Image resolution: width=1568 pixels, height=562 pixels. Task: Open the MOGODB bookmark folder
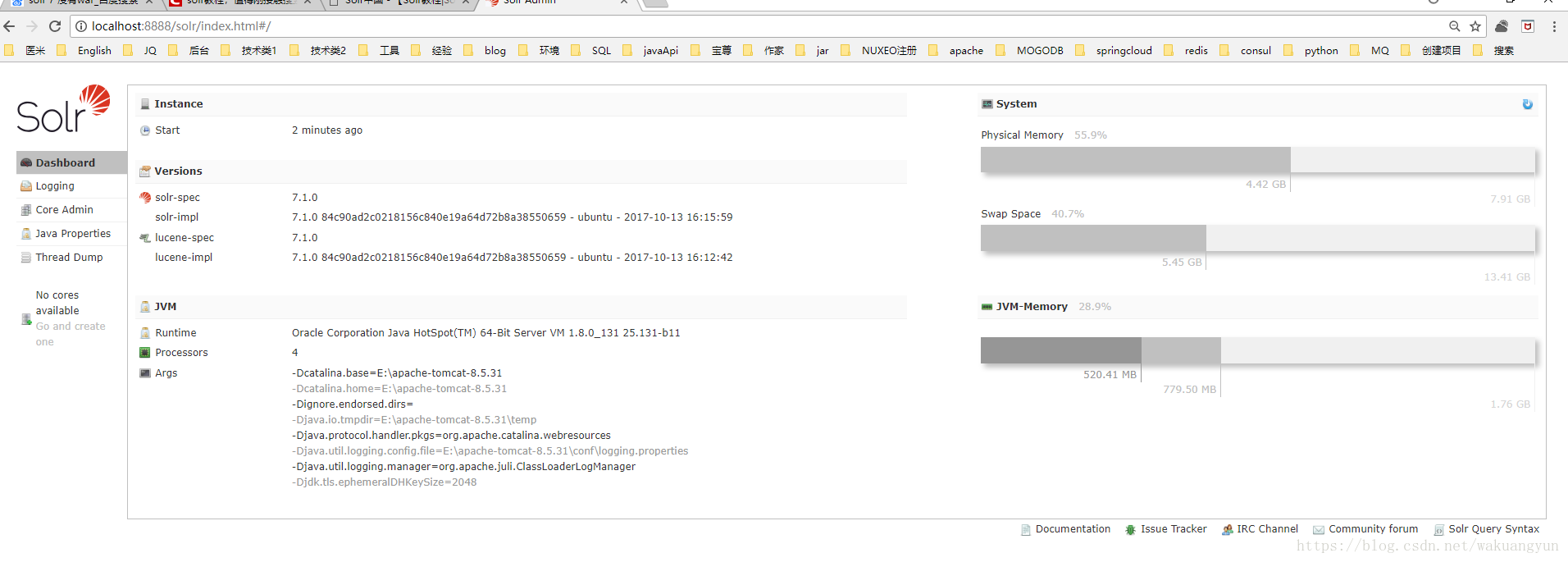coord(1029,51)
